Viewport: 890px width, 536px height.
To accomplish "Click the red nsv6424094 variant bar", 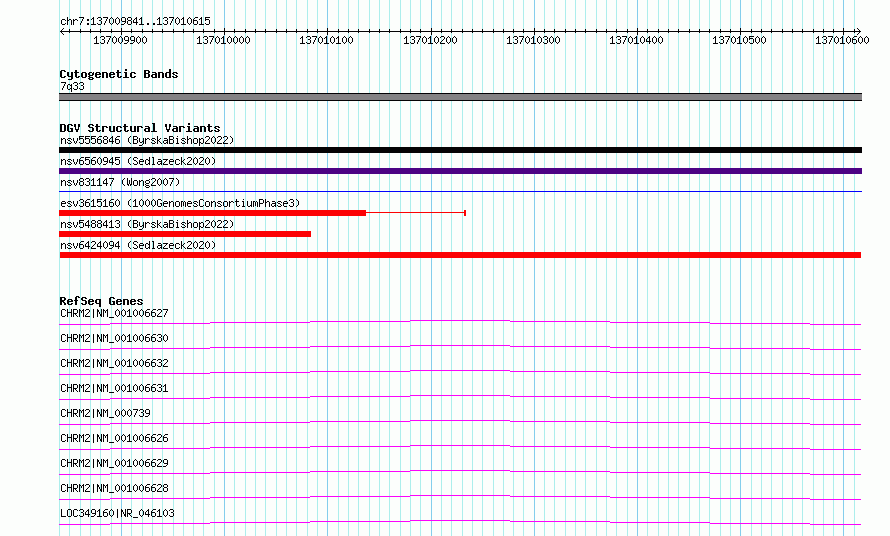I will [x=460, y=255].
